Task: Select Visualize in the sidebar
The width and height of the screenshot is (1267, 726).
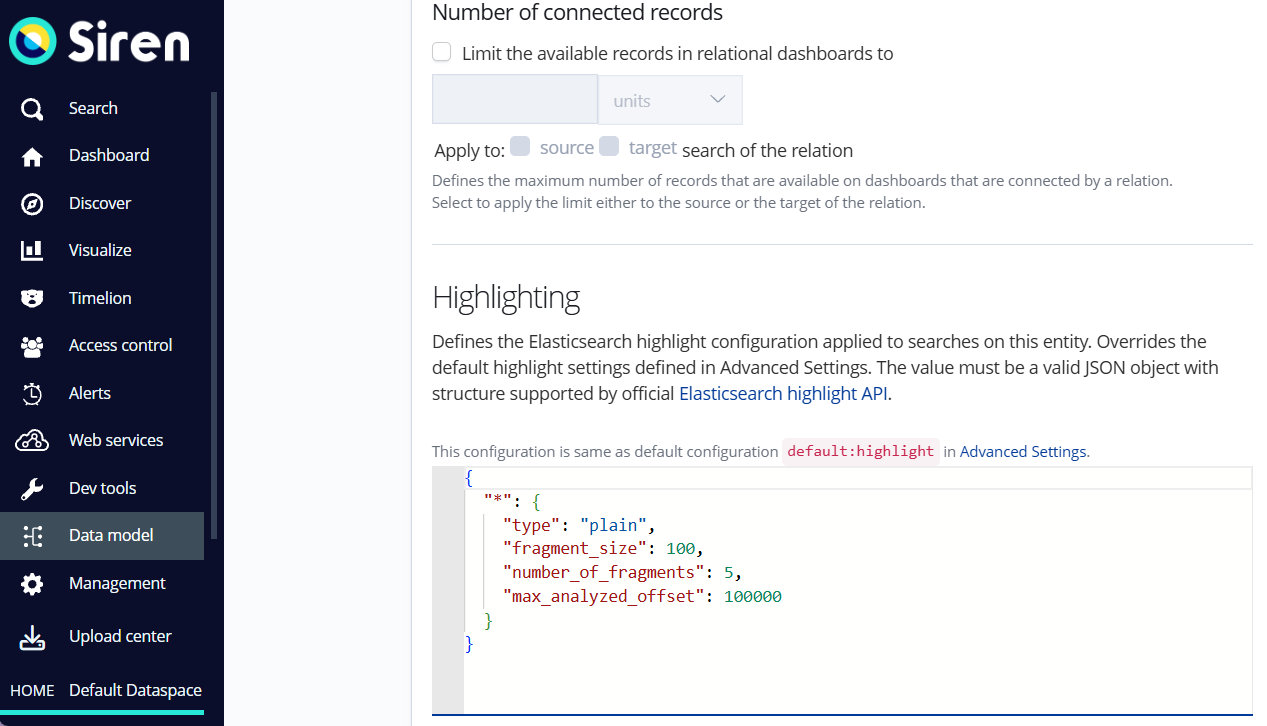Action: 102,250
